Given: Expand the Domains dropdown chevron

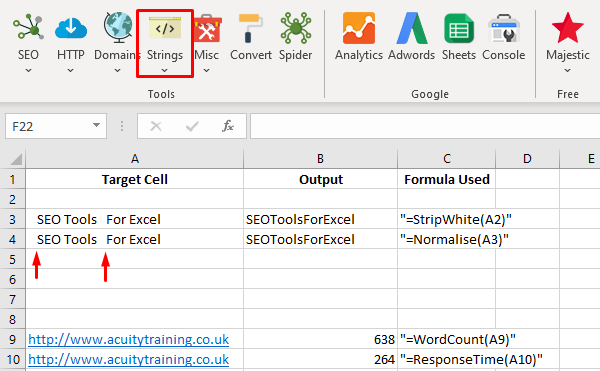Looking at the screenshot, I should tap(117, 70).
